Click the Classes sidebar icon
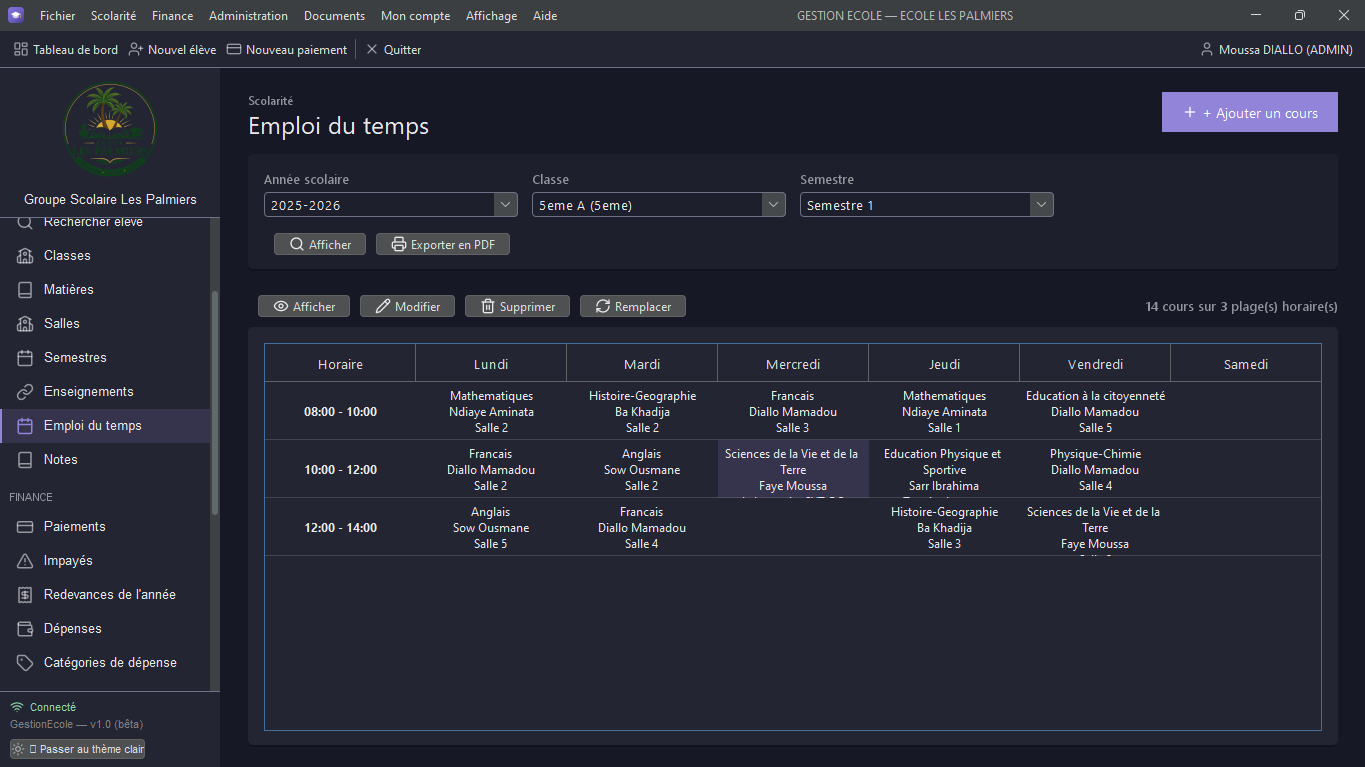This screenshot has height=767, width=1365. tap(25, 256)
